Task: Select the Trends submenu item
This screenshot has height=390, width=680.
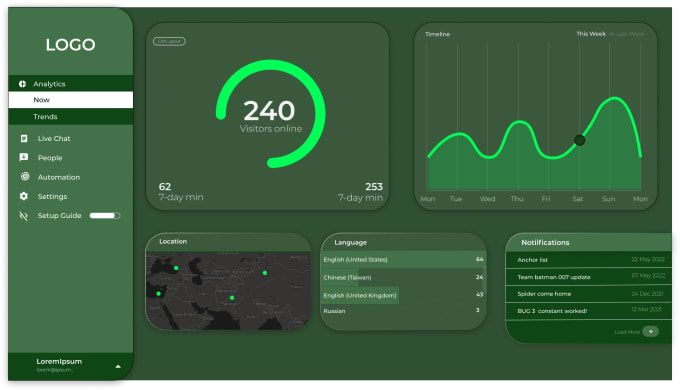Action: (70, 117)
